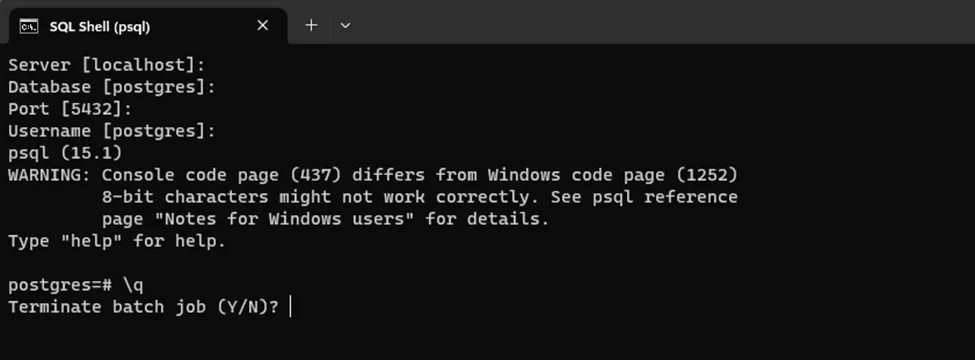
Task: Click the empty terminal area below the prompt
Action: [x=488, y=339]
